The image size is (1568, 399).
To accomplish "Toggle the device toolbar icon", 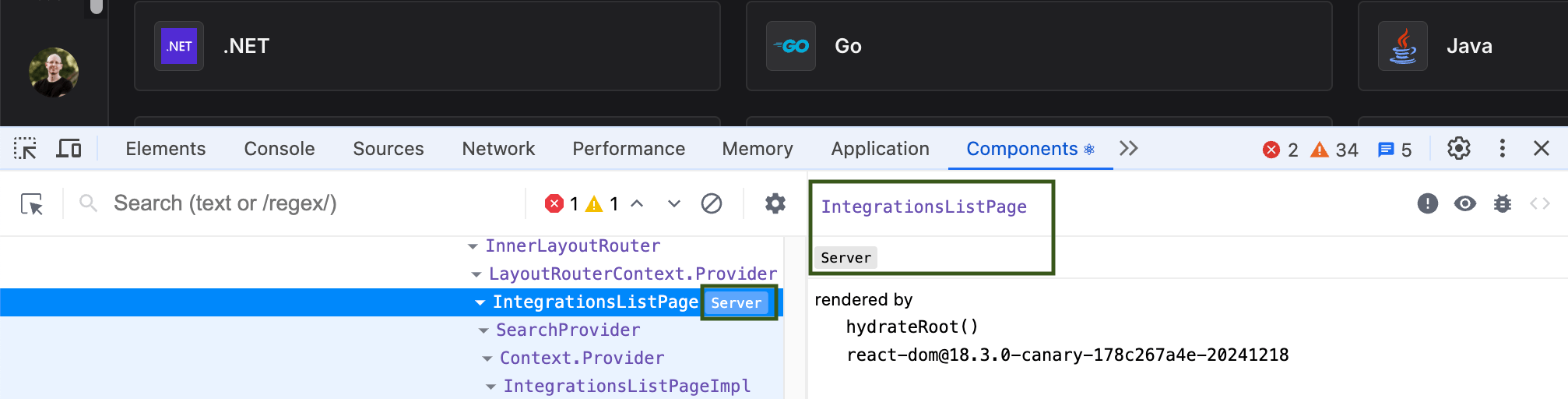I will (x=69, y=148).
